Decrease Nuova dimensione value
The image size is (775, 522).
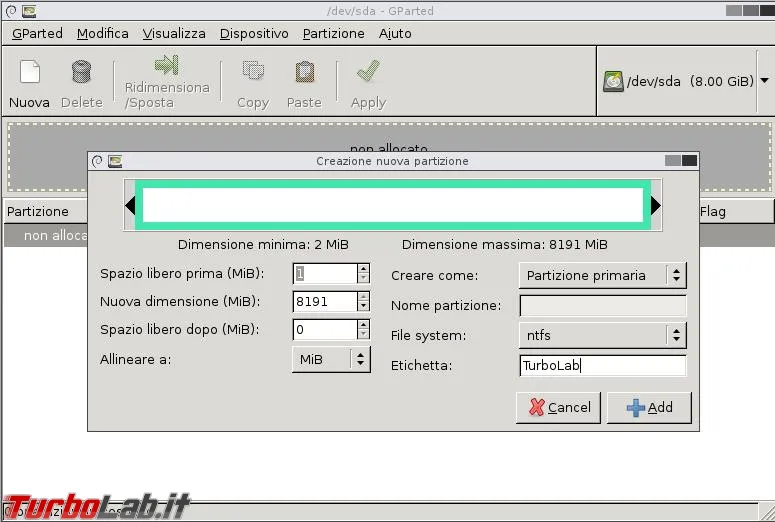tap(363, 306)
